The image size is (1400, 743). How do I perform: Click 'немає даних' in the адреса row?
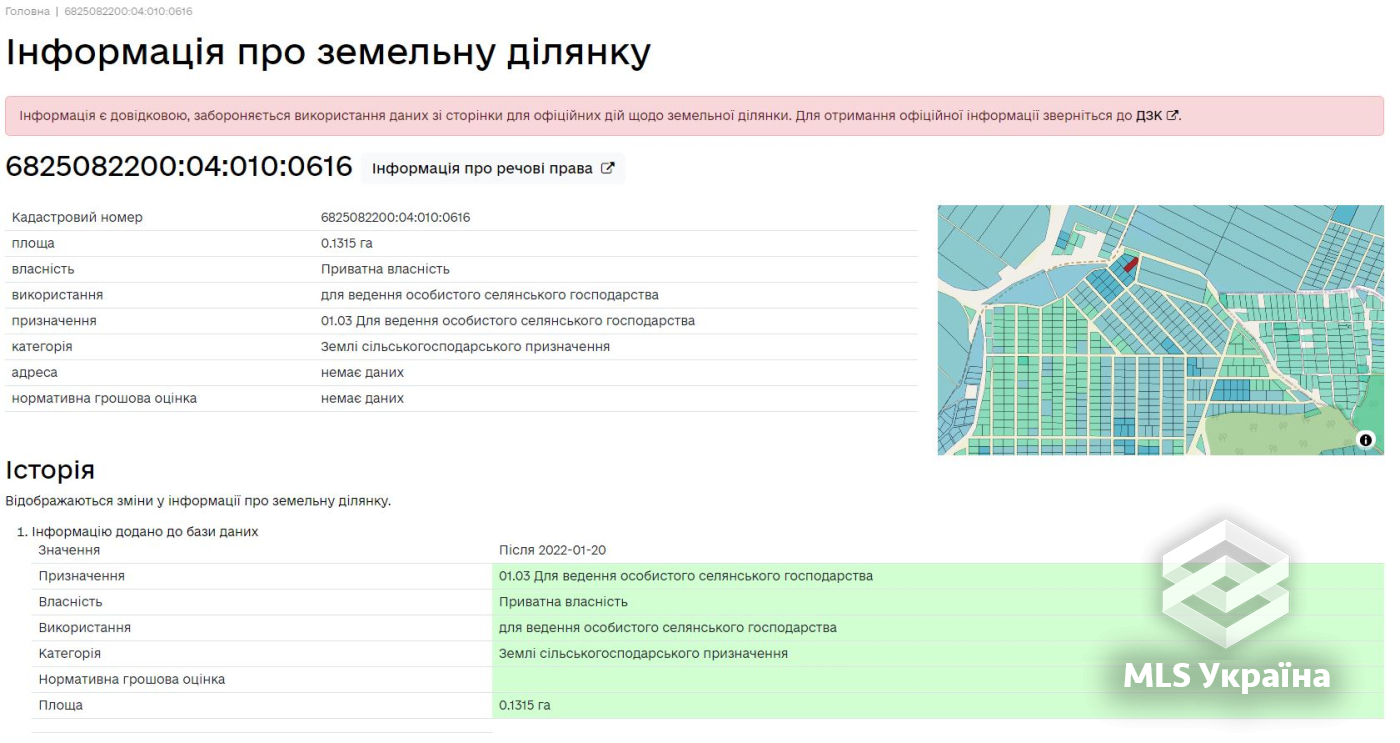point(362,372)
